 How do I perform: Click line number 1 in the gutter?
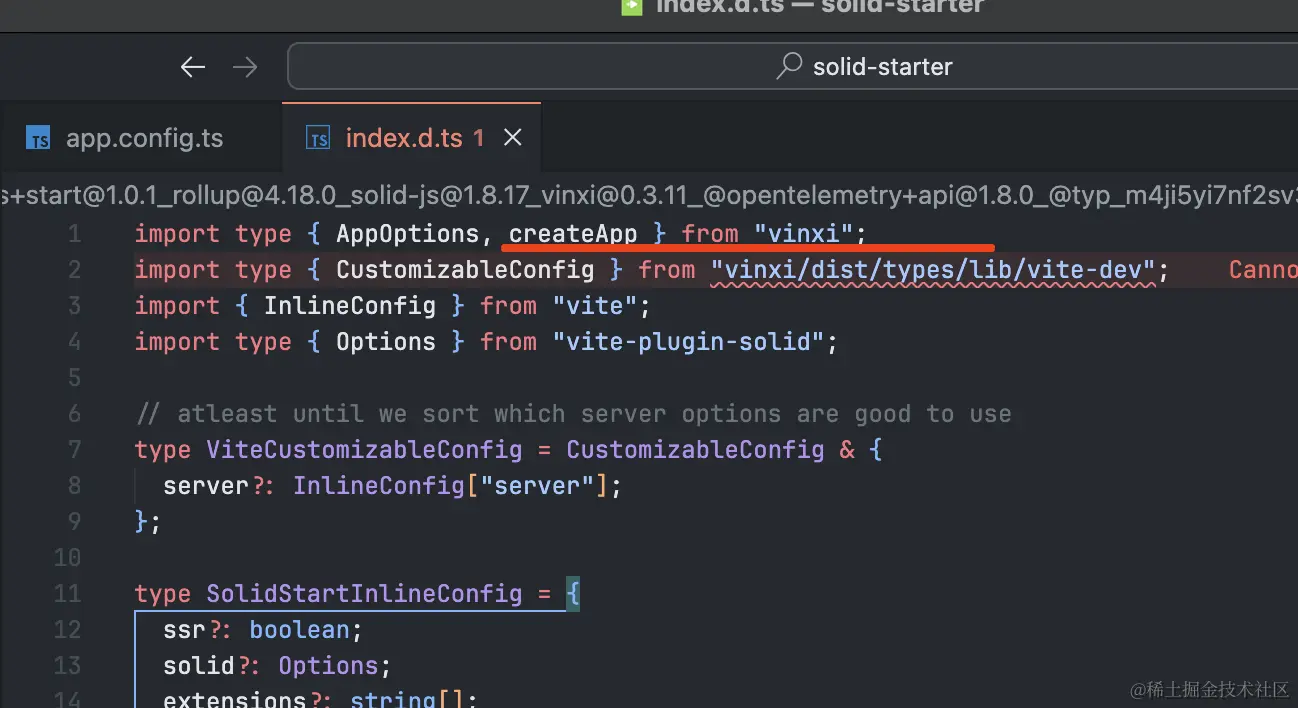[74, 234]
